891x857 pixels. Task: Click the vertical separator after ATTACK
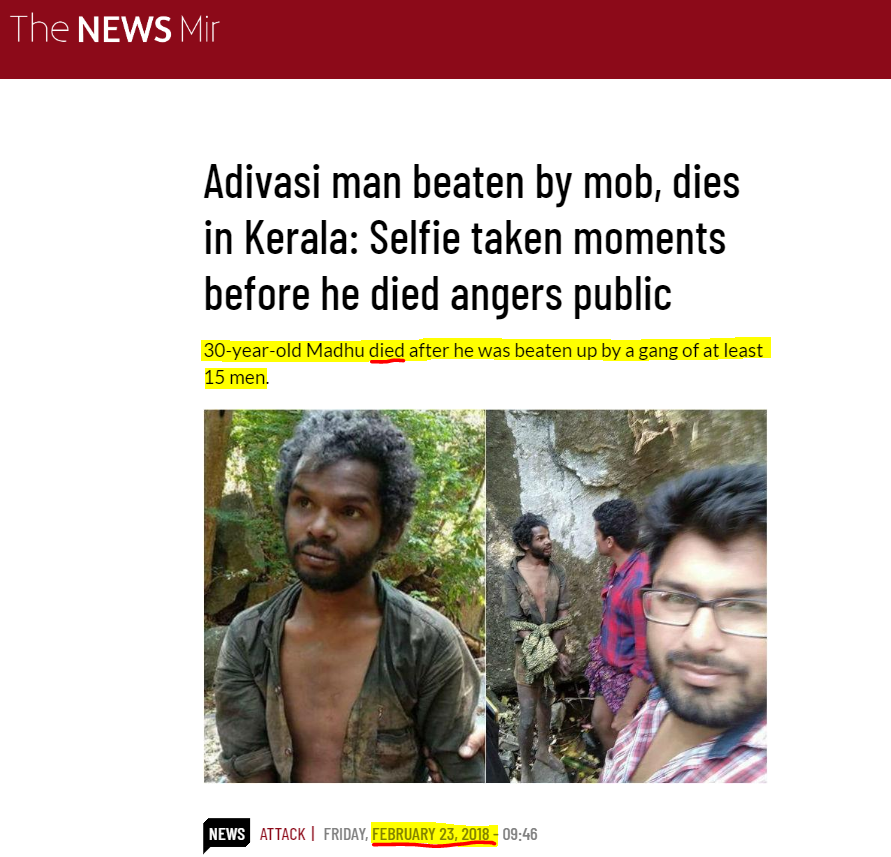point(313,834)
